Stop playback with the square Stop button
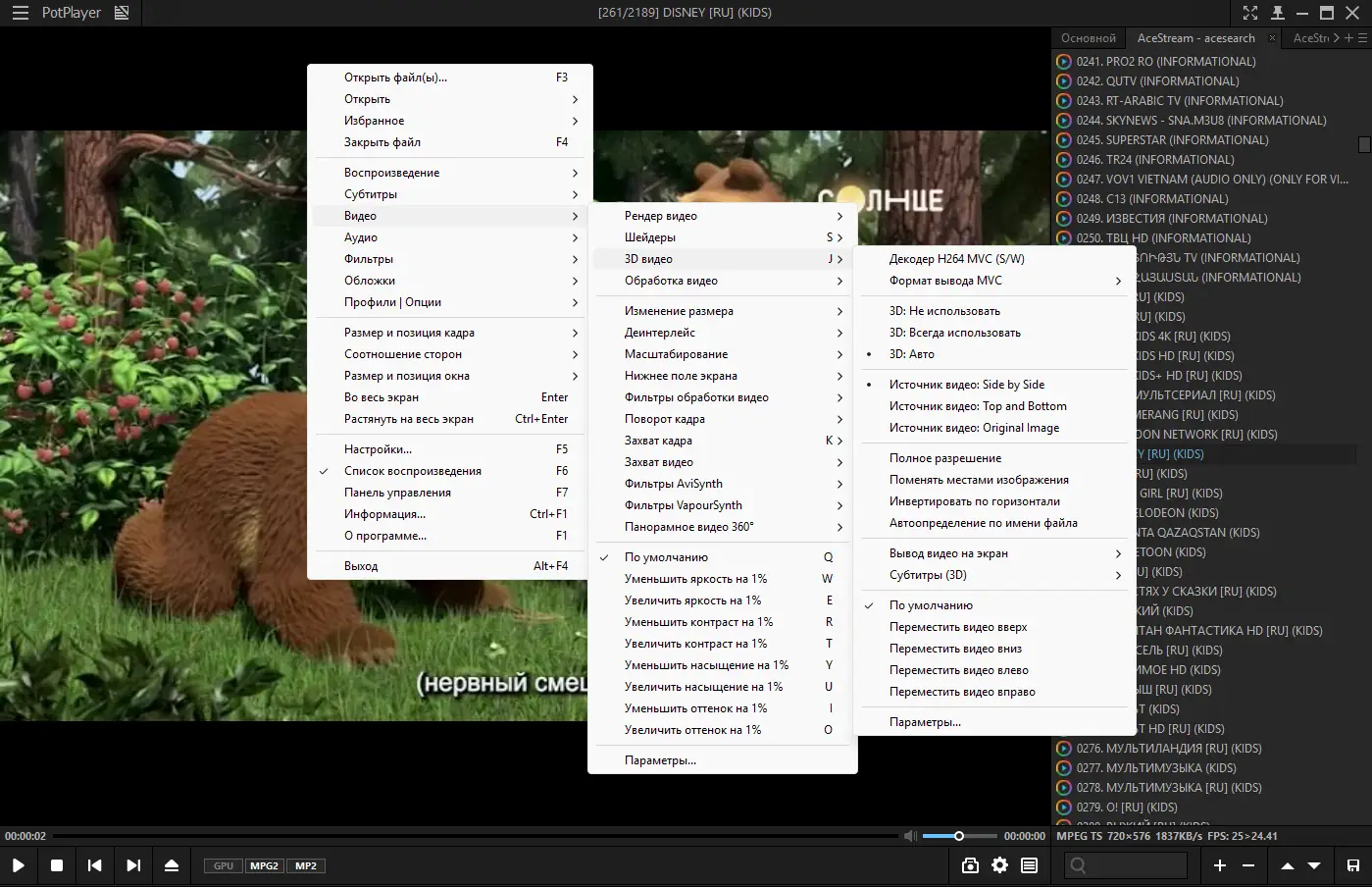The height and width of the screenshot is (887, 1372). (57, 865)
